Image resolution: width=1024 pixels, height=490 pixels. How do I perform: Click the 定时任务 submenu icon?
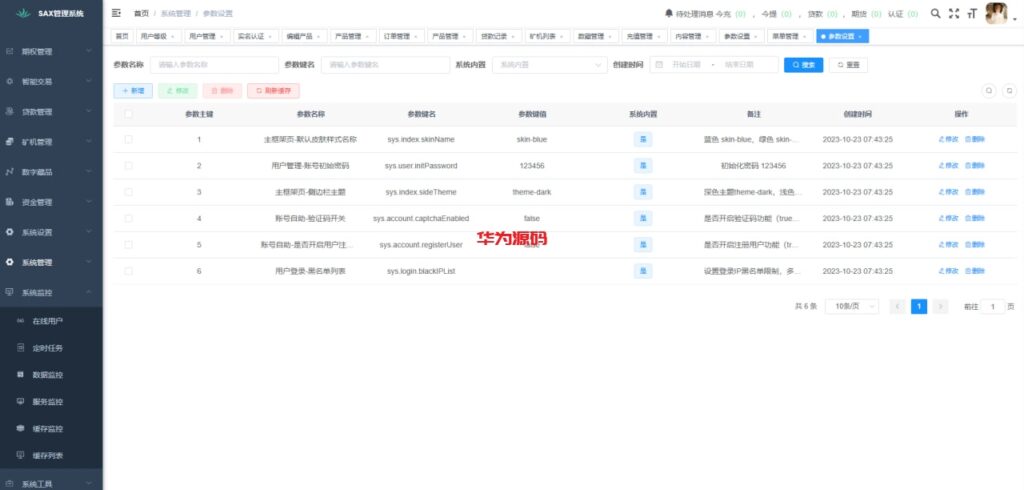click(x=20, y=348)
